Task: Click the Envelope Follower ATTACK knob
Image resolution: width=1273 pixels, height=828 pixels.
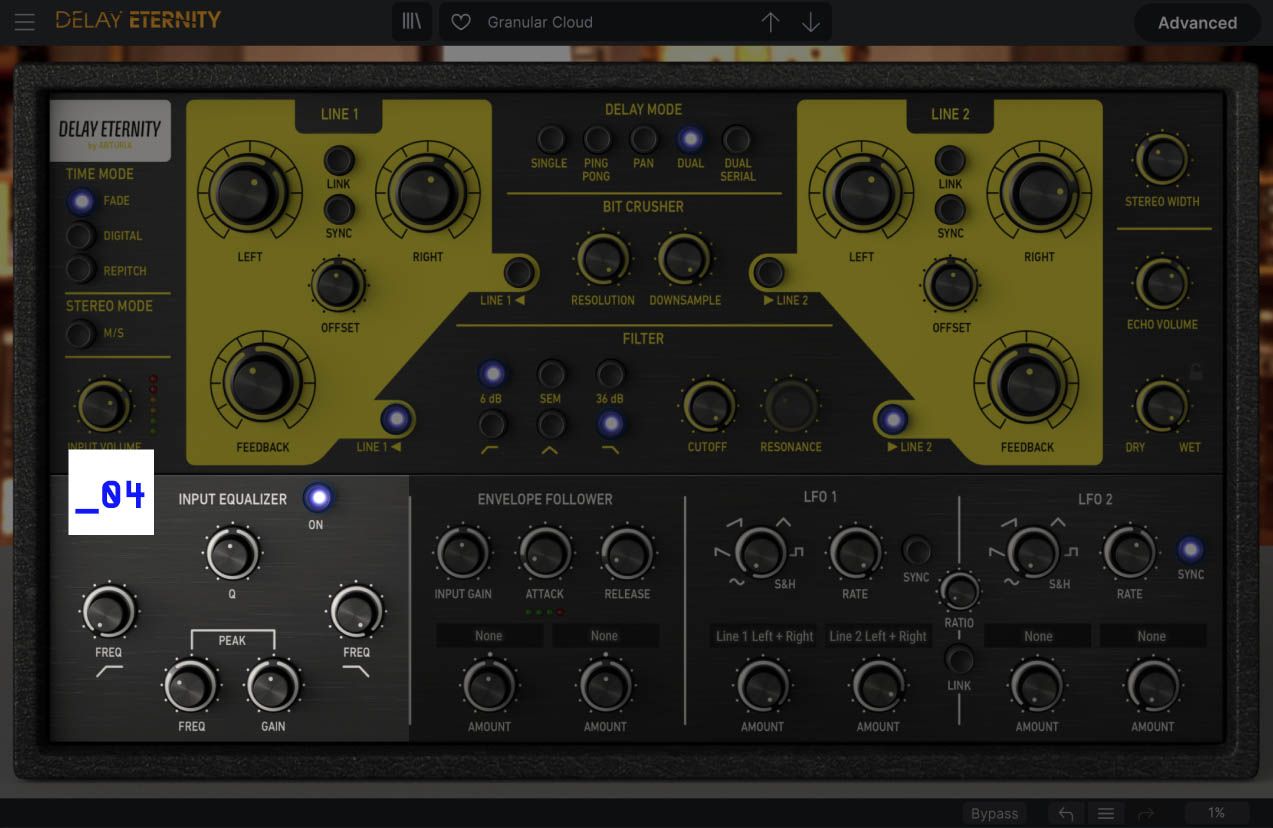Action: click(x=545, y=553)
